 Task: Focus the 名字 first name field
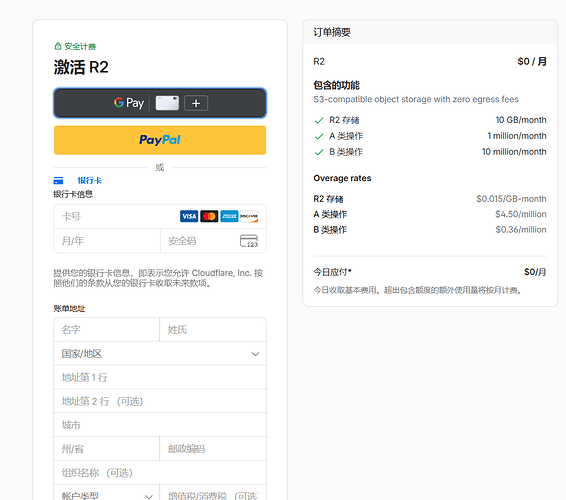(106, 330)
